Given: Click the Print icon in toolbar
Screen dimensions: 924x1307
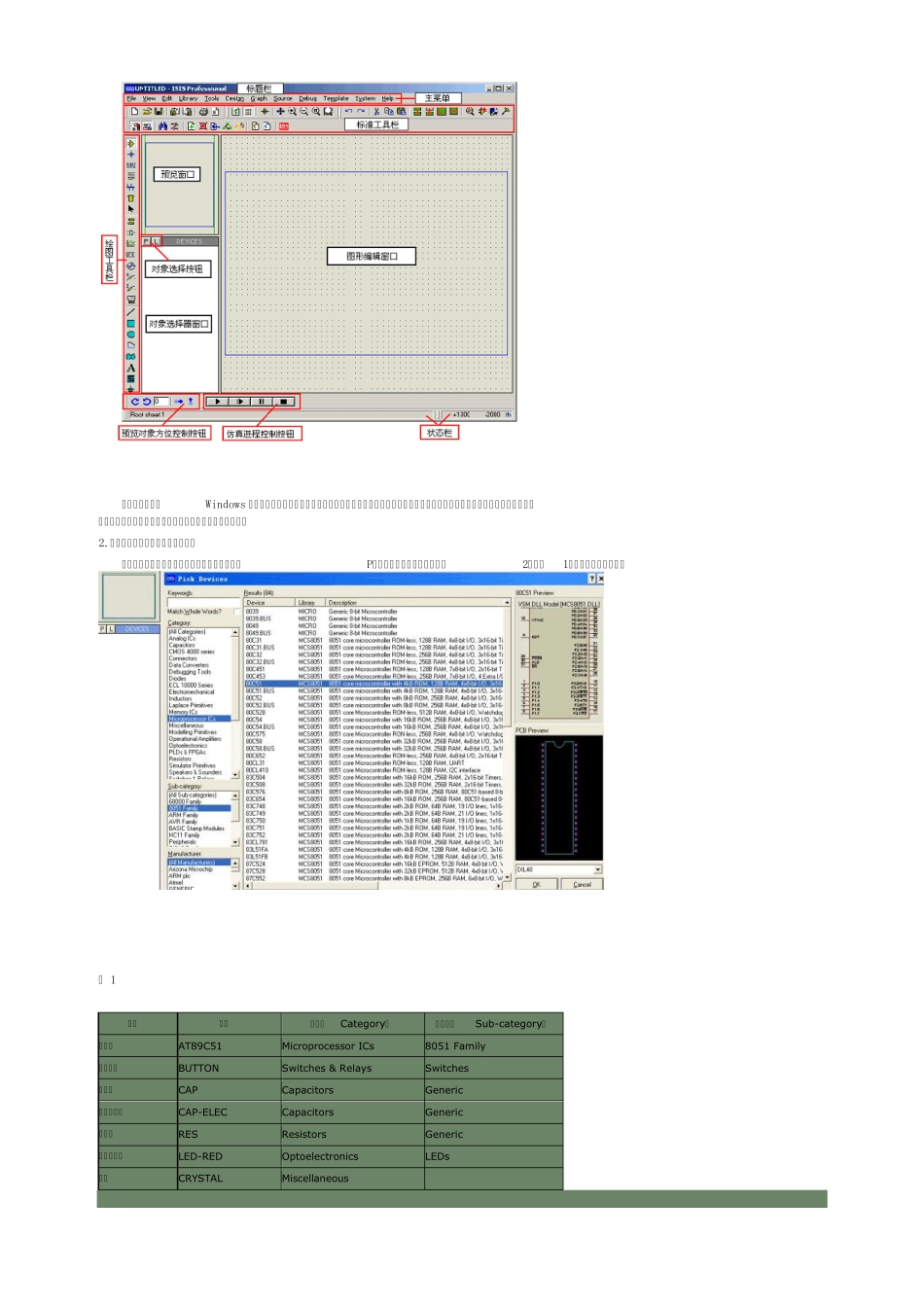Looking at the screenshot, I should (204, 111).
